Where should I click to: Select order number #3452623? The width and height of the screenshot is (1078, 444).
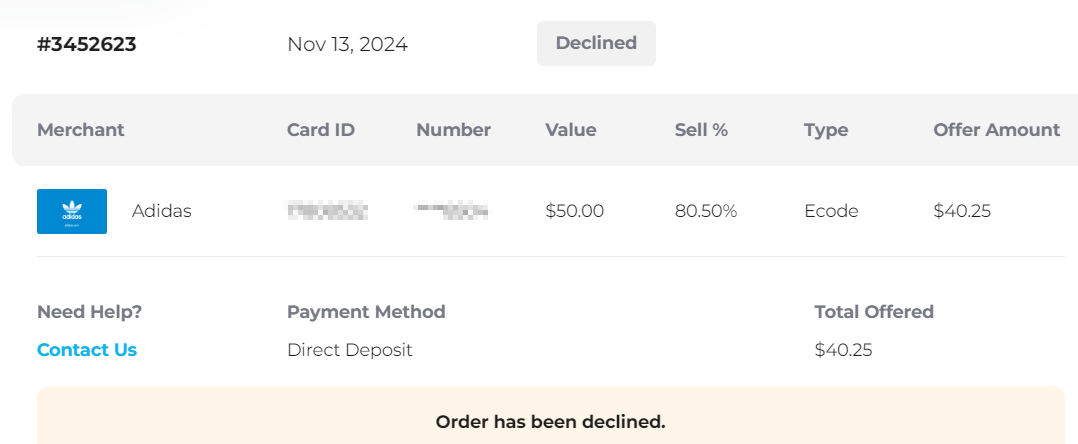87,45
